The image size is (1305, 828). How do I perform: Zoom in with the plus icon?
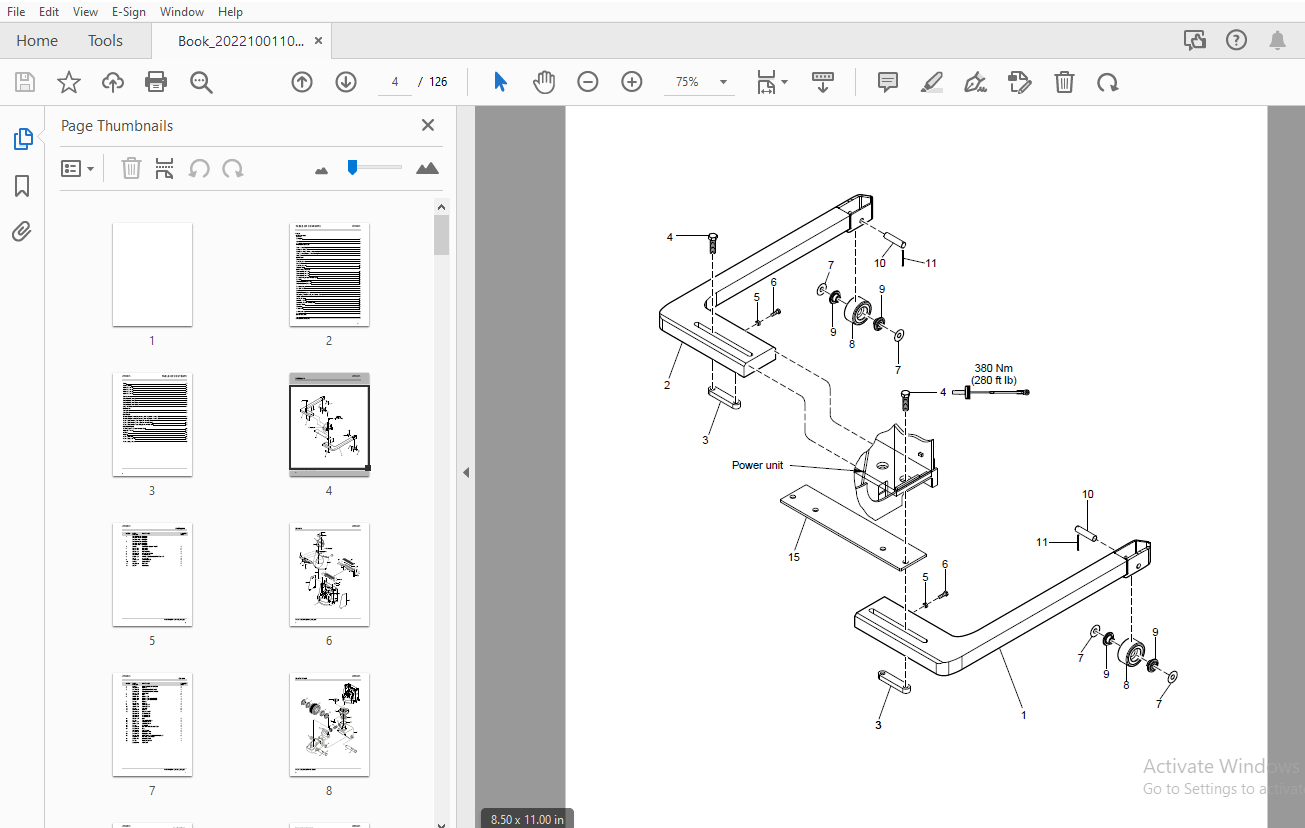pyautogui.click(x=632, y=82)
